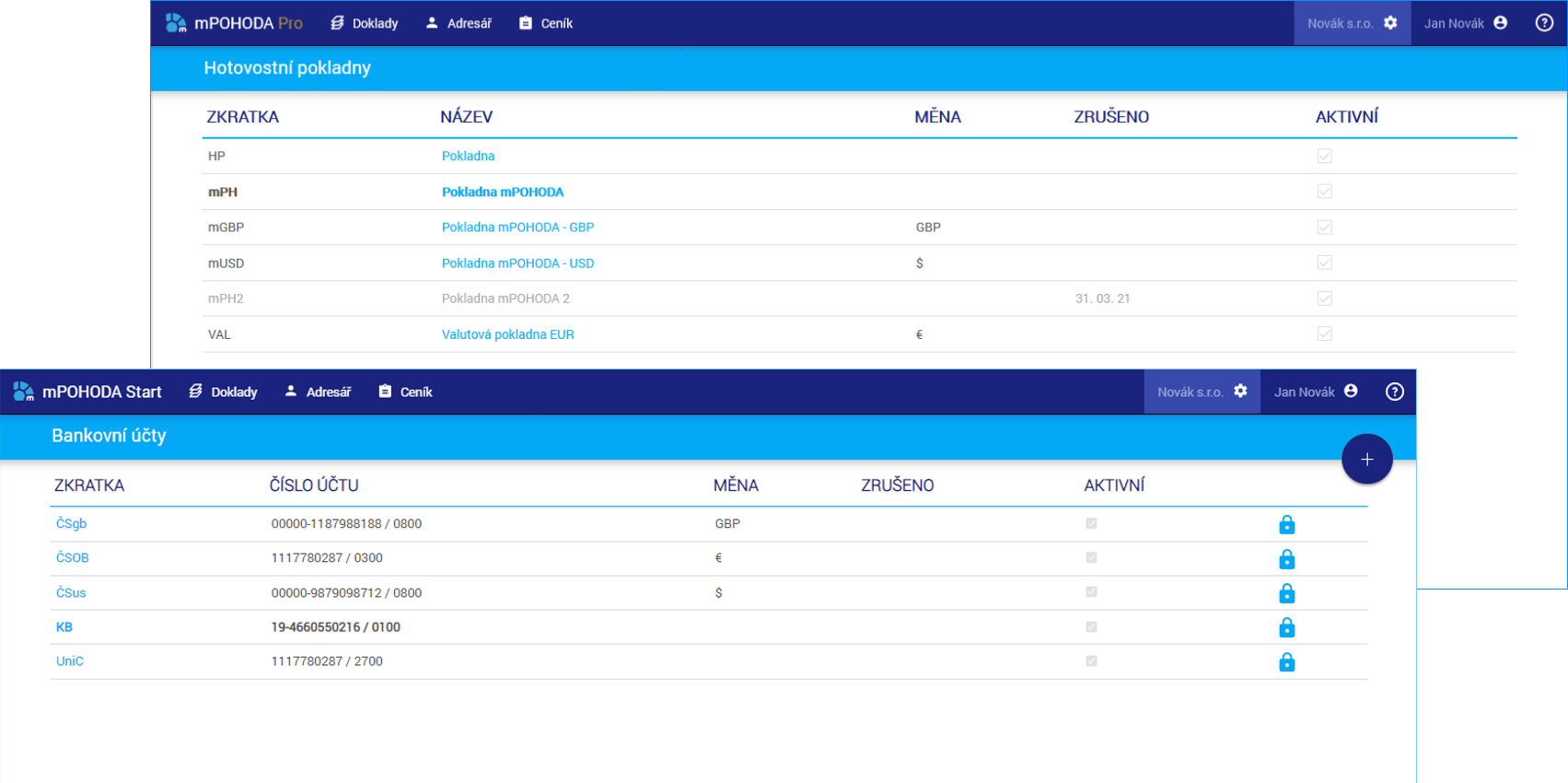Open Jan Novák user menu in mPOHODA Start
The image size is (1568, 783).
[1316, 391]
